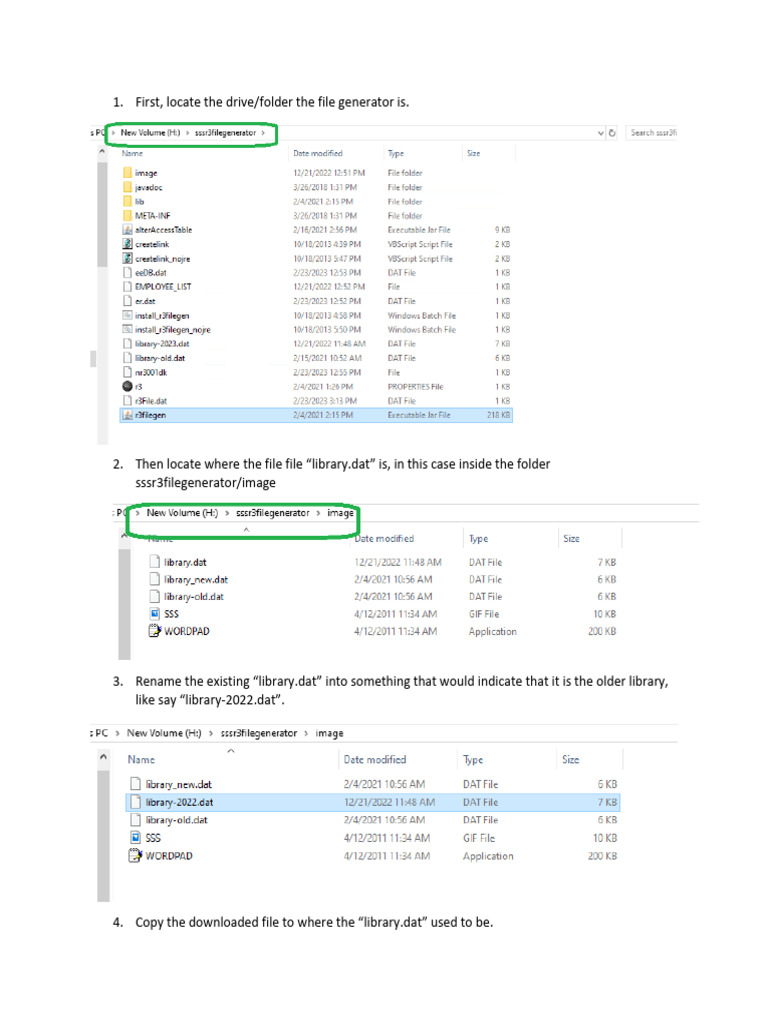Select library-old.dat in the step 2 listing
Image resolution: width=768 pixels, height=1024 pixels.
[x=194, y=596]
